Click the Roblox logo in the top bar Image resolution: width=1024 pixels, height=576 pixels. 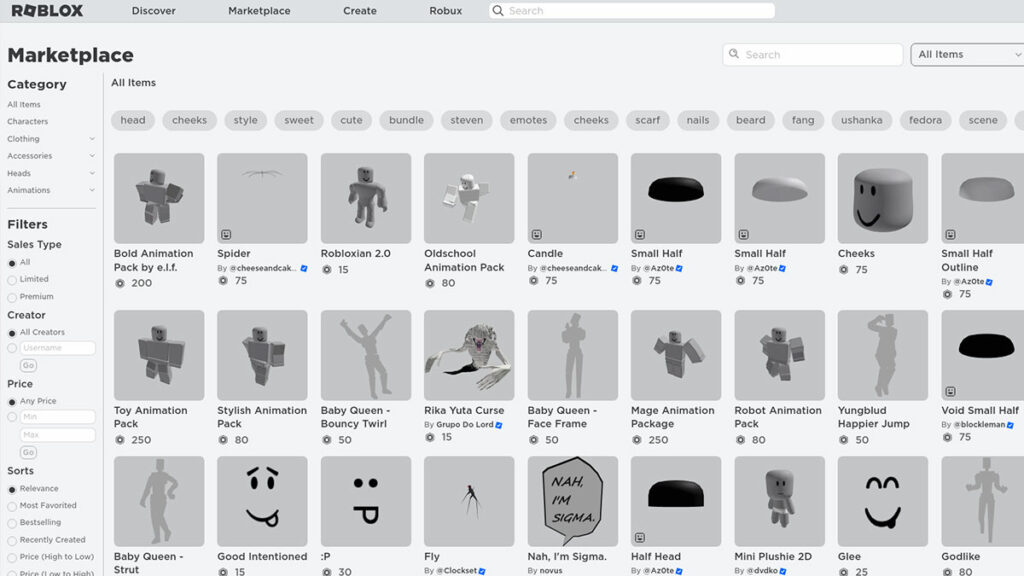pos(48,10)
